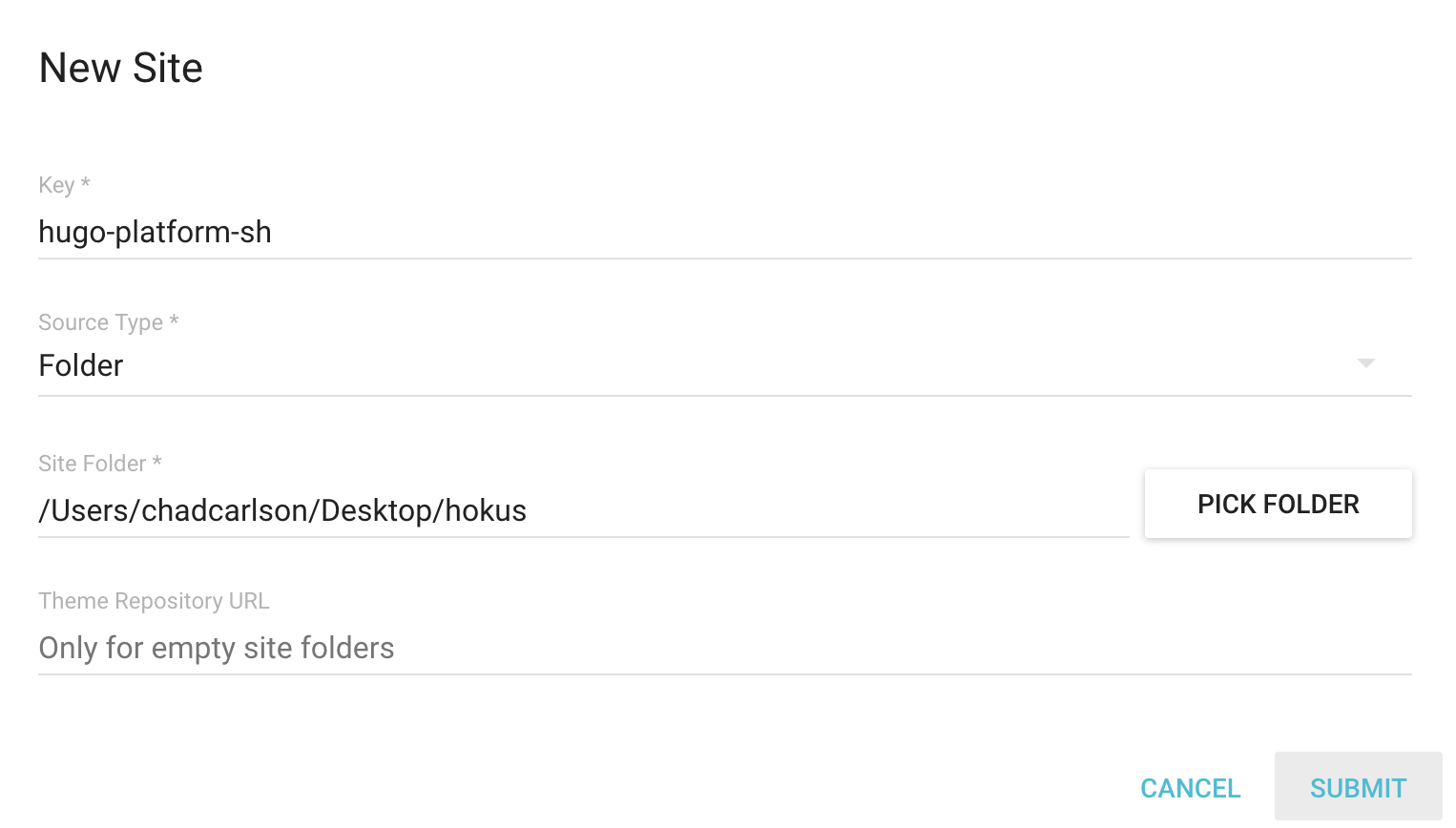Place cursor on 'hokus' in folder path
Viewport: 1456px width, 828px height.
486,510
